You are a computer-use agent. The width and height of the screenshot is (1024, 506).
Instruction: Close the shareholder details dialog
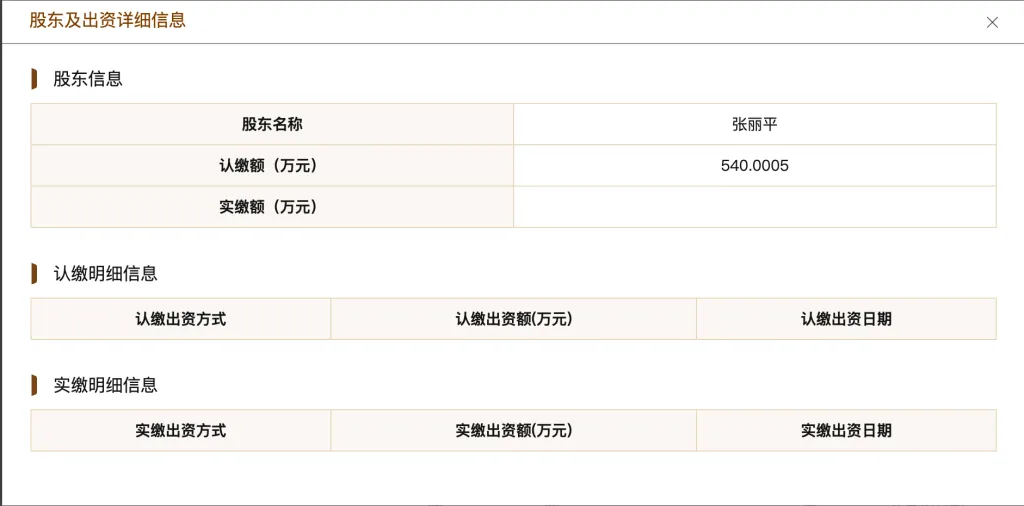[x=992, y=22]
